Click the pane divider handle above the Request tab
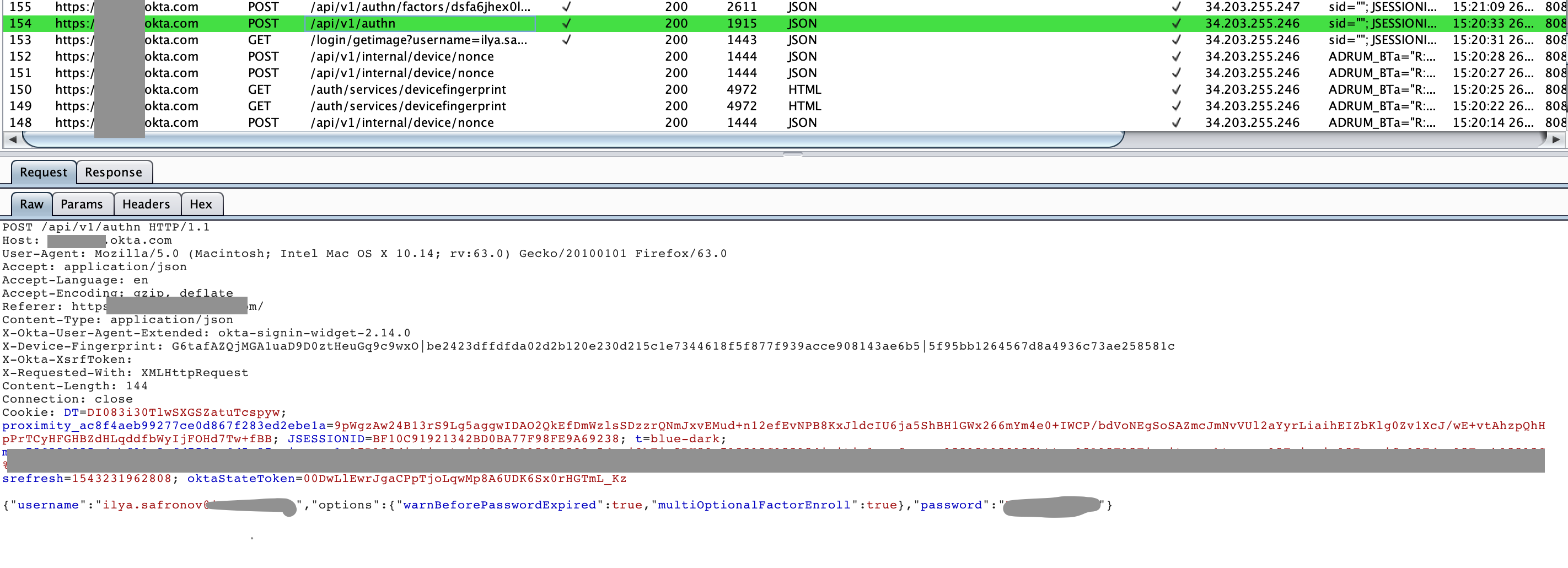This screenshot has height=568, width=1568. 792,154
